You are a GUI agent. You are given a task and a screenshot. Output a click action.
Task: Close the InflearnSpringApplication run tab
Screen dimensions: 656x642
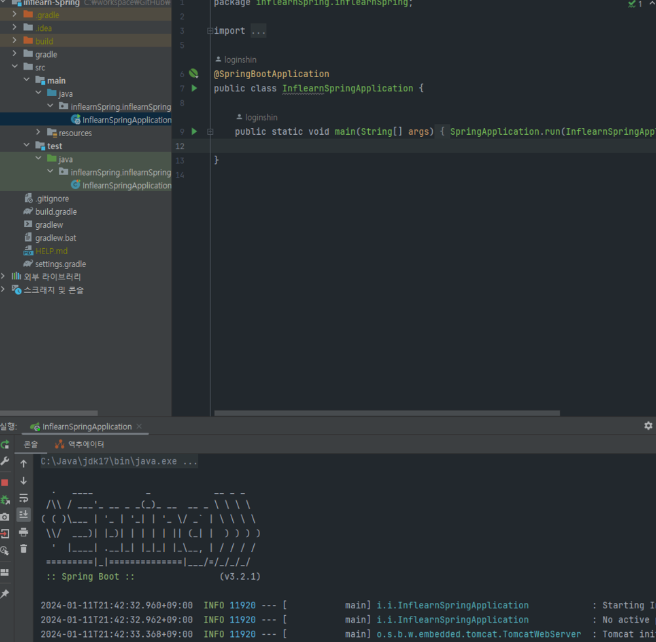[x=139, y=426]
